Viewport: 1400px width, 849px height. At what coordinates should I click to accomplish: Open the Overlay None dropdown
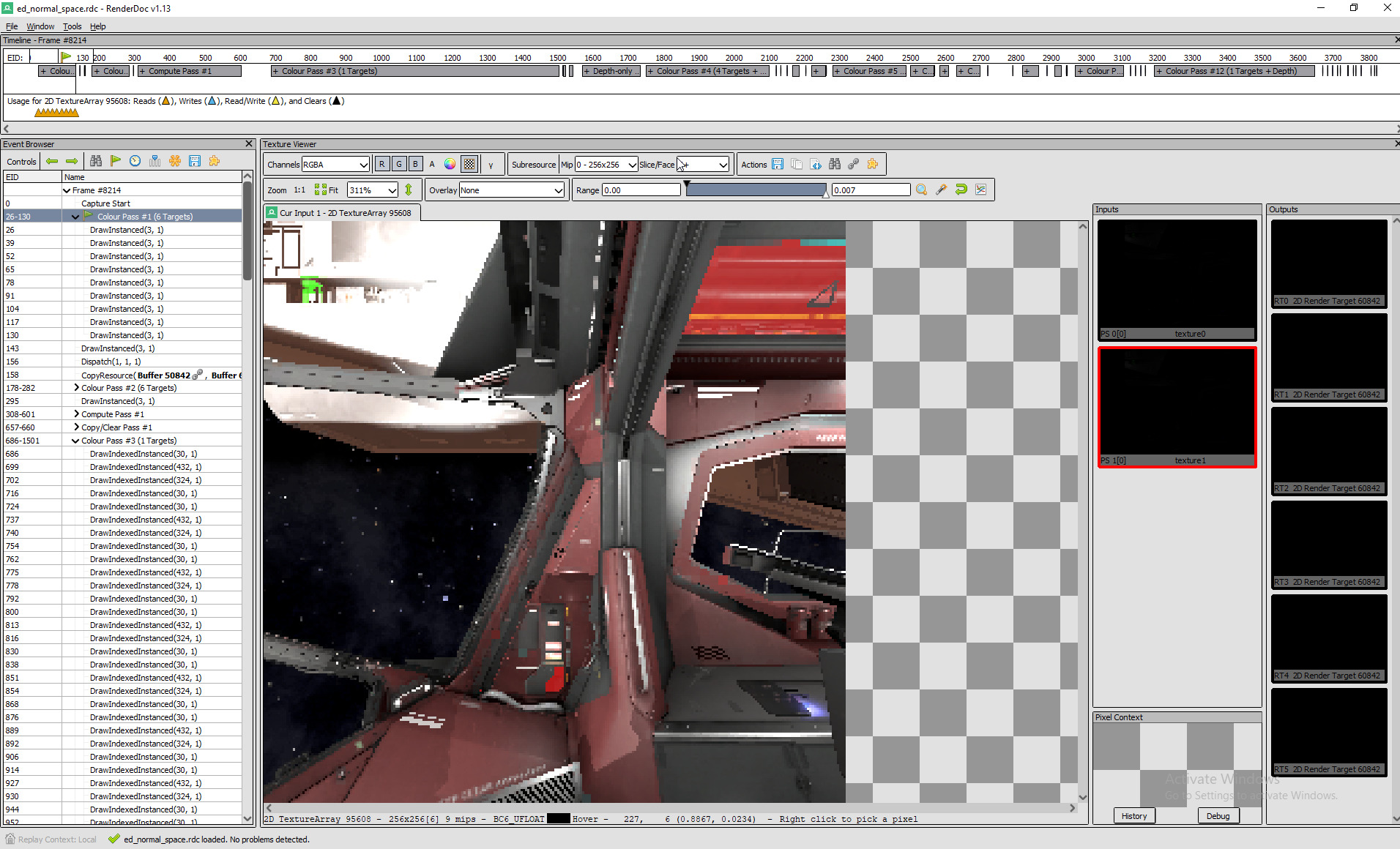coord(512,190)
